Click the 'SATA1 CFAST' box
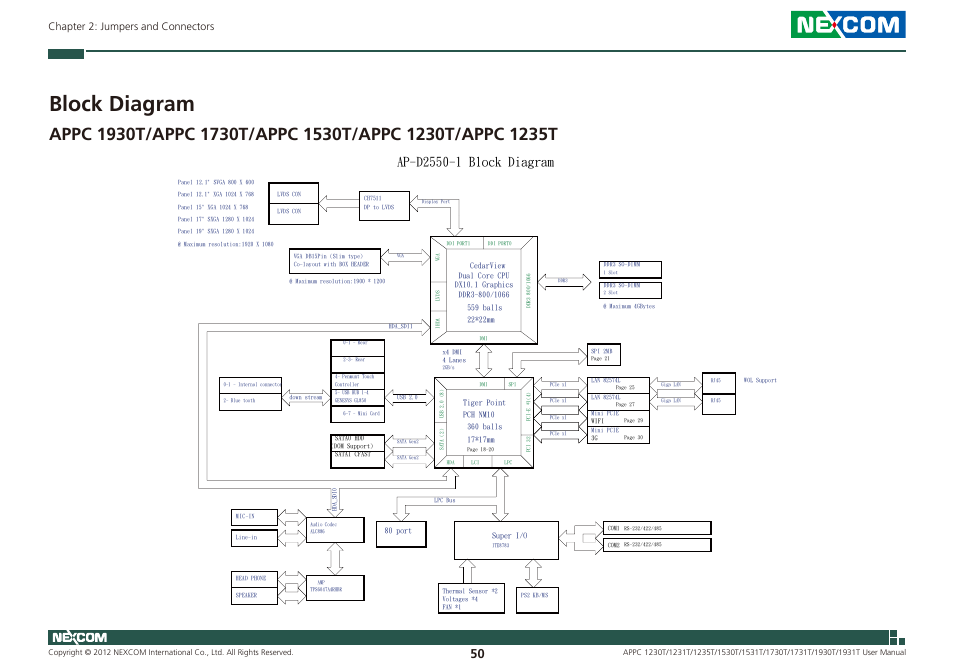This screenshot has width=954, height=672. 358,460
